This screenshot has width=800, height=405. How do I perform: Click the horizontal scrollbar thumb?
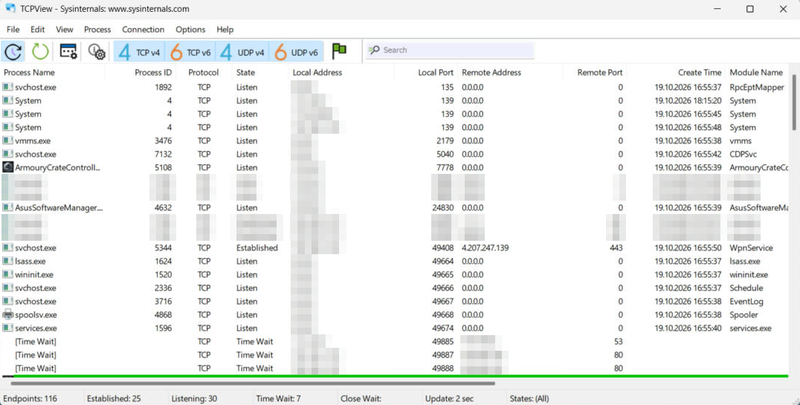tap(253, 383)
